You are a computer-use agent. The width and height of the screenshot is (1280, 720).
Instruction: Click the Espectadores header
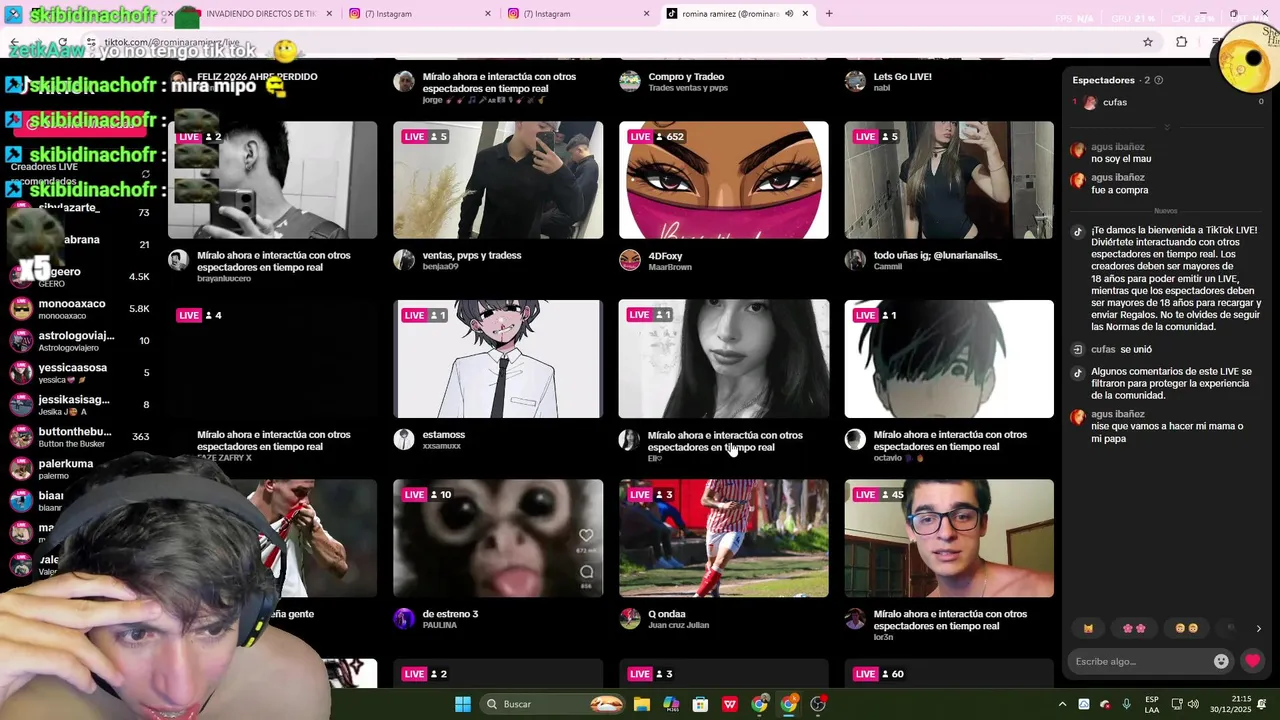[1103, 80]
